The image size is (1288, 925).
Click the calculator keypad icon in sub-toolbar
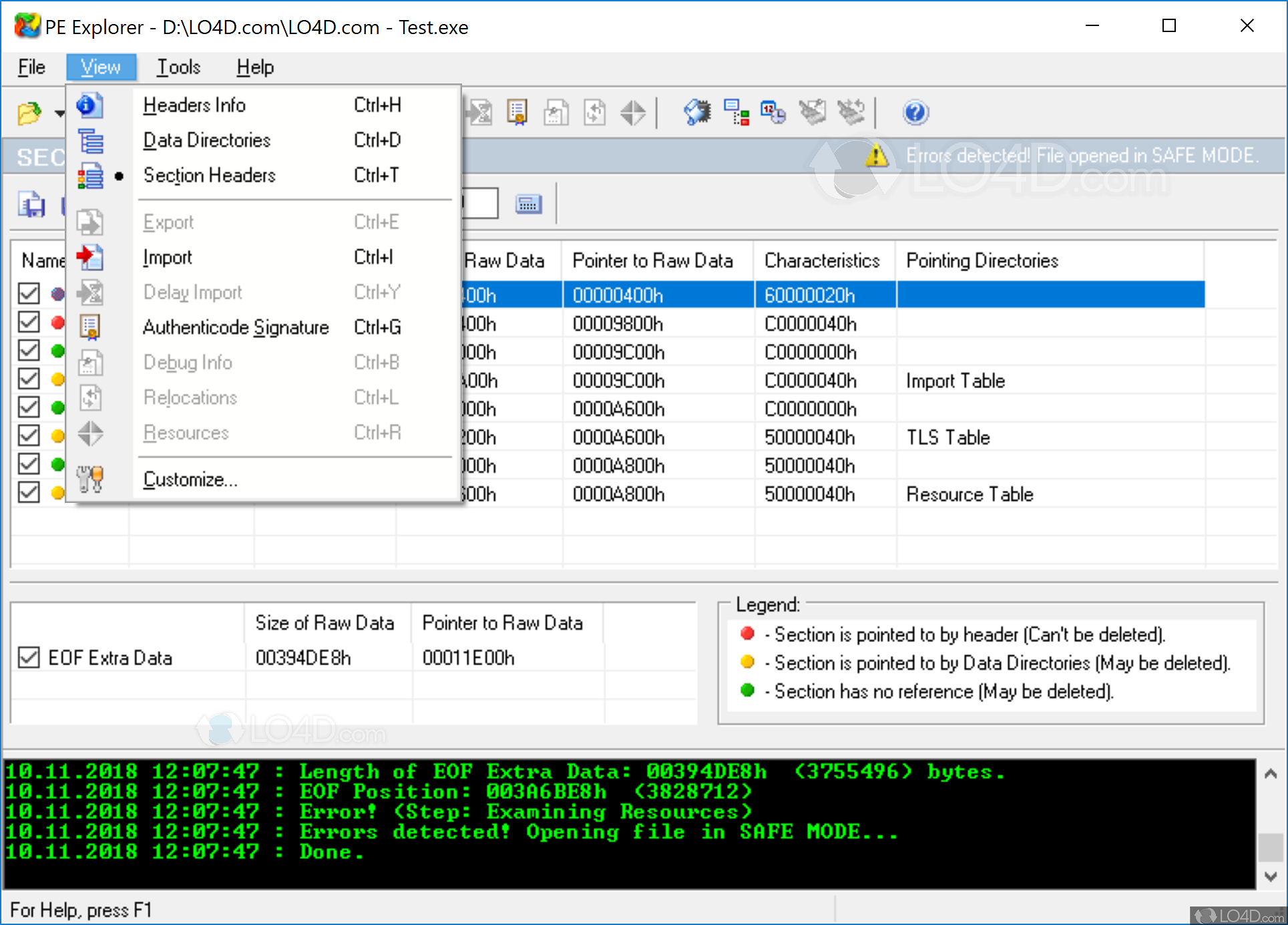click(x=528, y=204)
